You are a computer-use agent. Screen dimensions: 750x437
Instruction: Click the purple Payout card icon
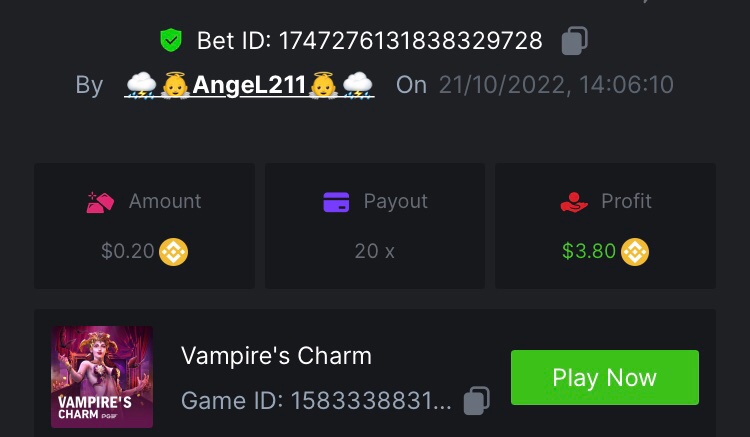point(336,202)
